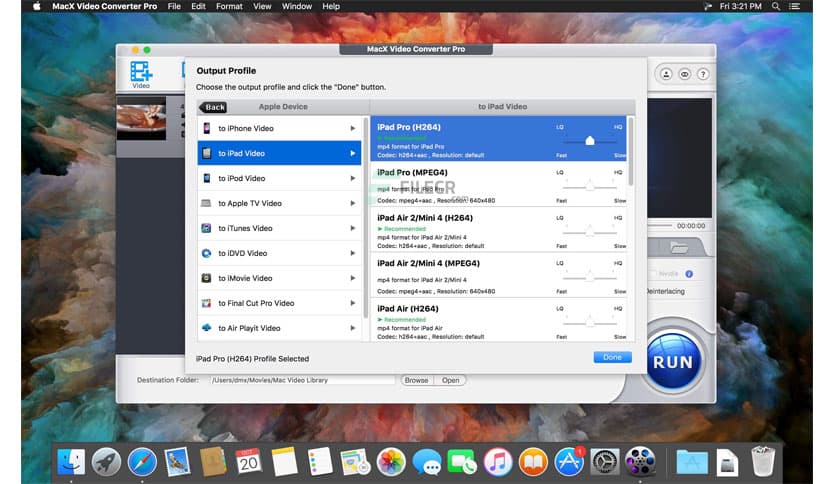836x484 pixels.
Task: Expand to iPod Video submenu arrow
Action: (352, 178)
